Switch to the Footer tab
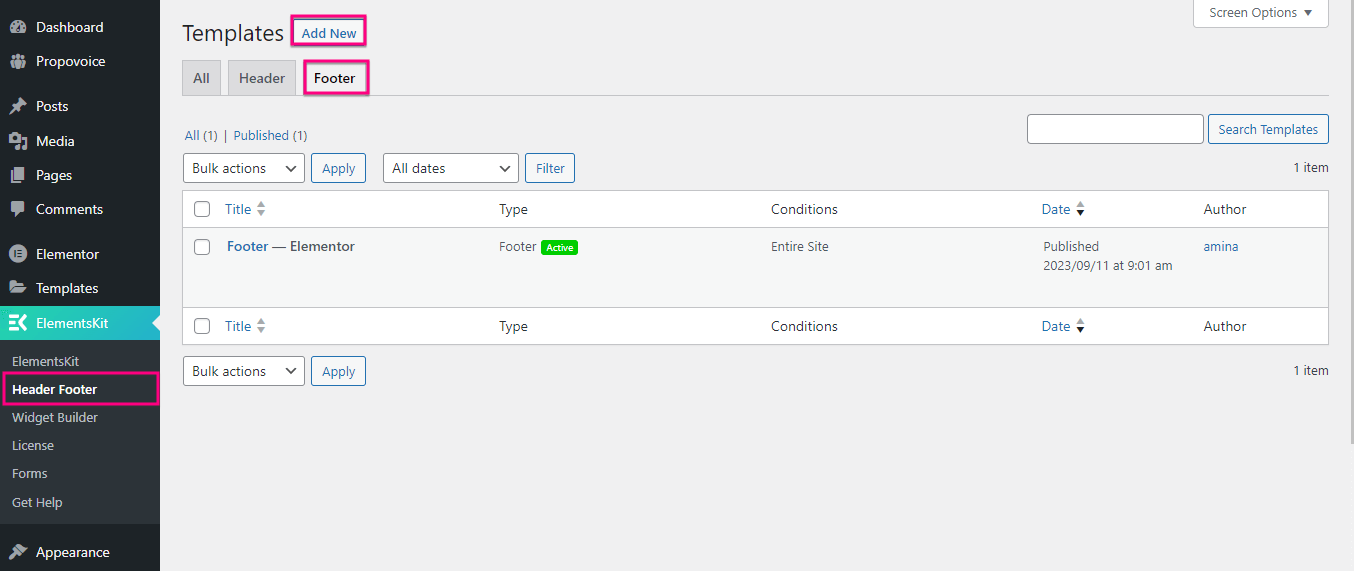 [x=335, y=78]
